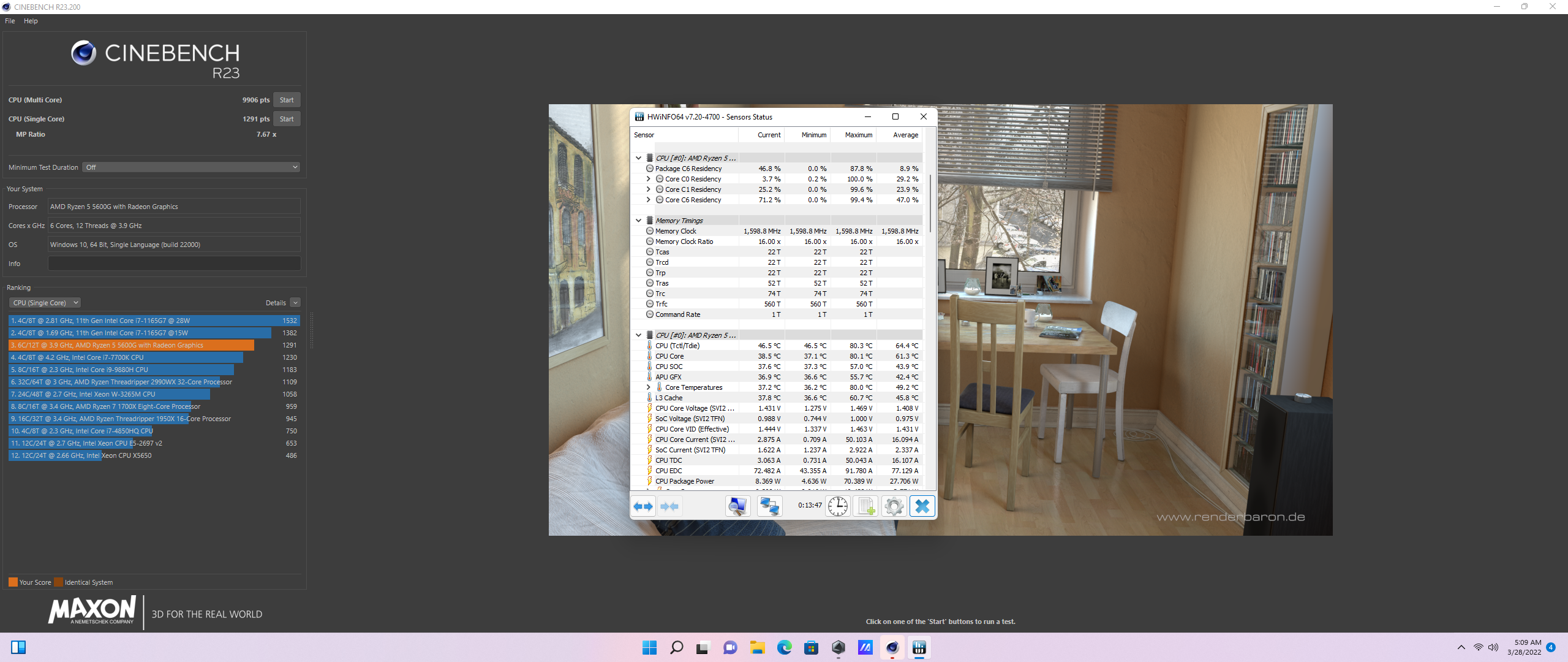Click HWiNFO expand columns arrows icon
1568x662 pixels.
click(643, 506)
